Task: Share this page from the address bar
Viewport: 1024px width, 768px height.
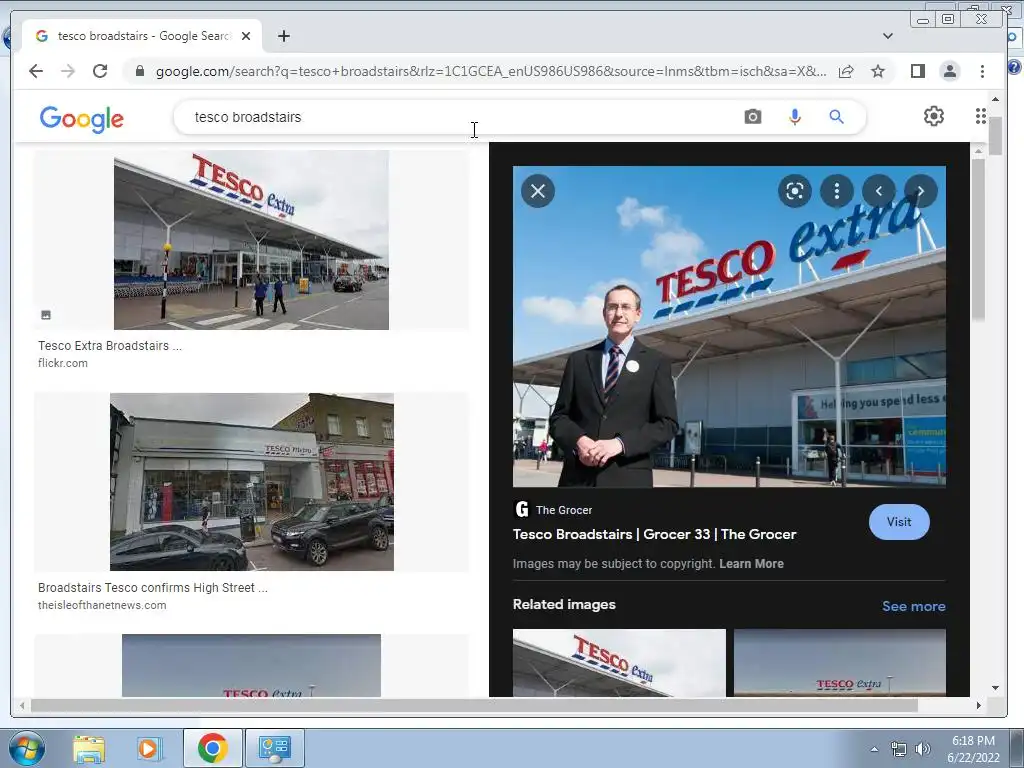Action: pos(846,71)
